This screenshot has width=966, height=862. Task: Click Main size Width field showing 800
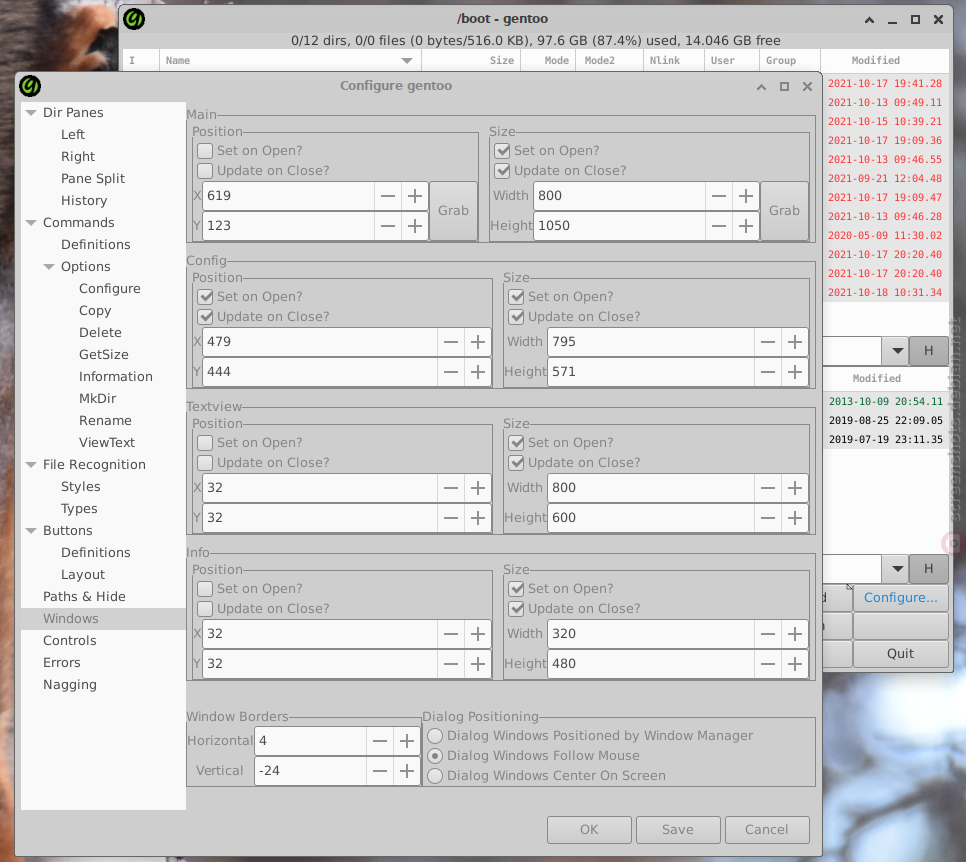click(x=619, y=196)
